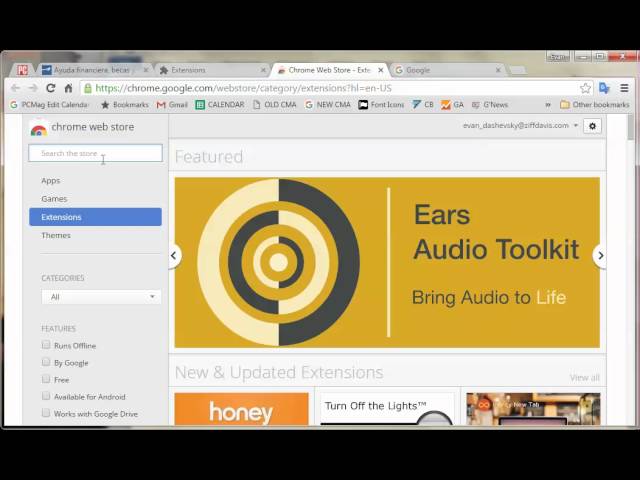Image resolution: width=640 pixels, height=480 pixels.
Task: Expand the hidden bookmarks overflow chevron
Action: (548, 105)
